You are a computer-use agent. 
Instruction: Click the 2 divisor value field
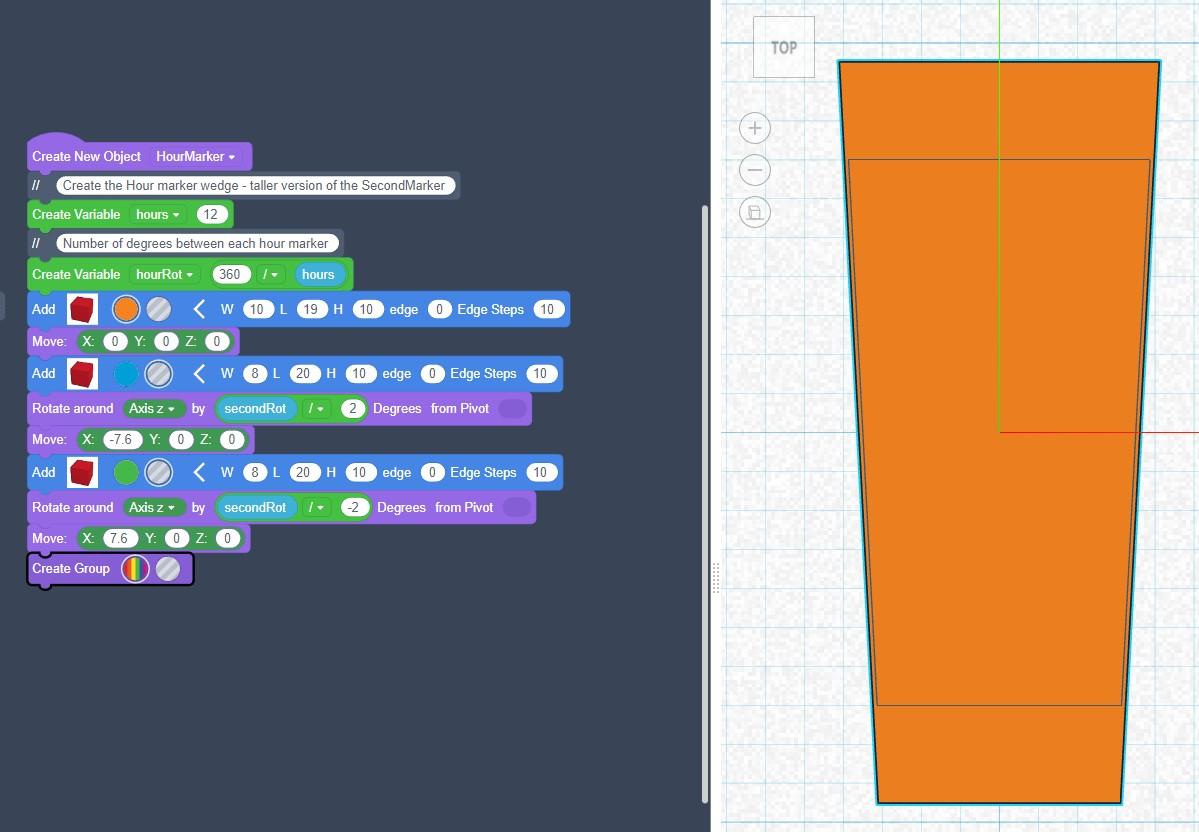(352, 408)
